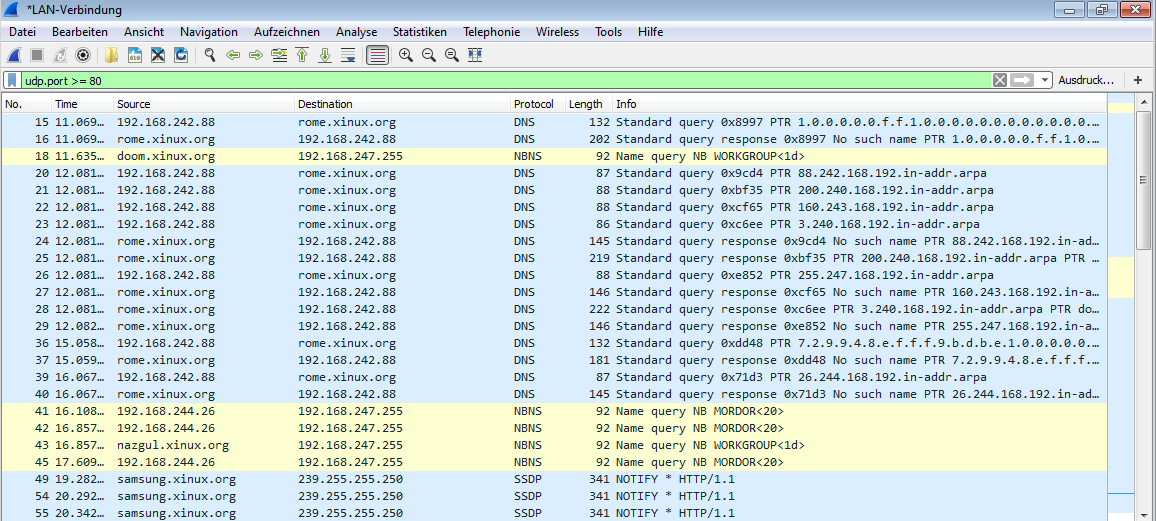Select packet 15 DNS query 0x8997
Screen dimensions: 1156x521
tap(554, 122)
